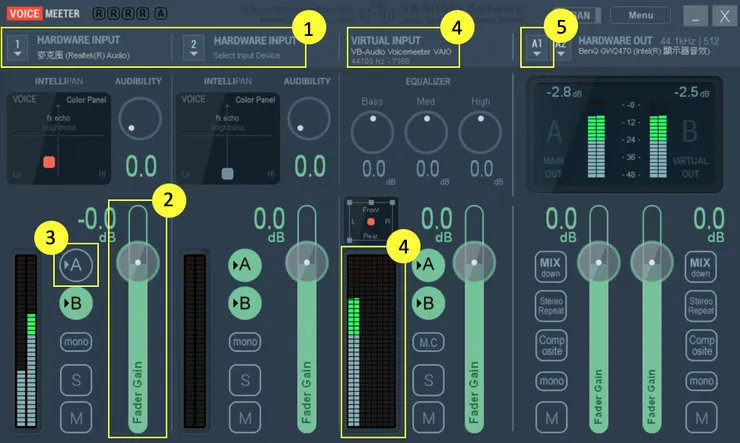Solo the Hardware Input 2 strip
Viewport: 740px width, 443px height.
tap(244, 380)
